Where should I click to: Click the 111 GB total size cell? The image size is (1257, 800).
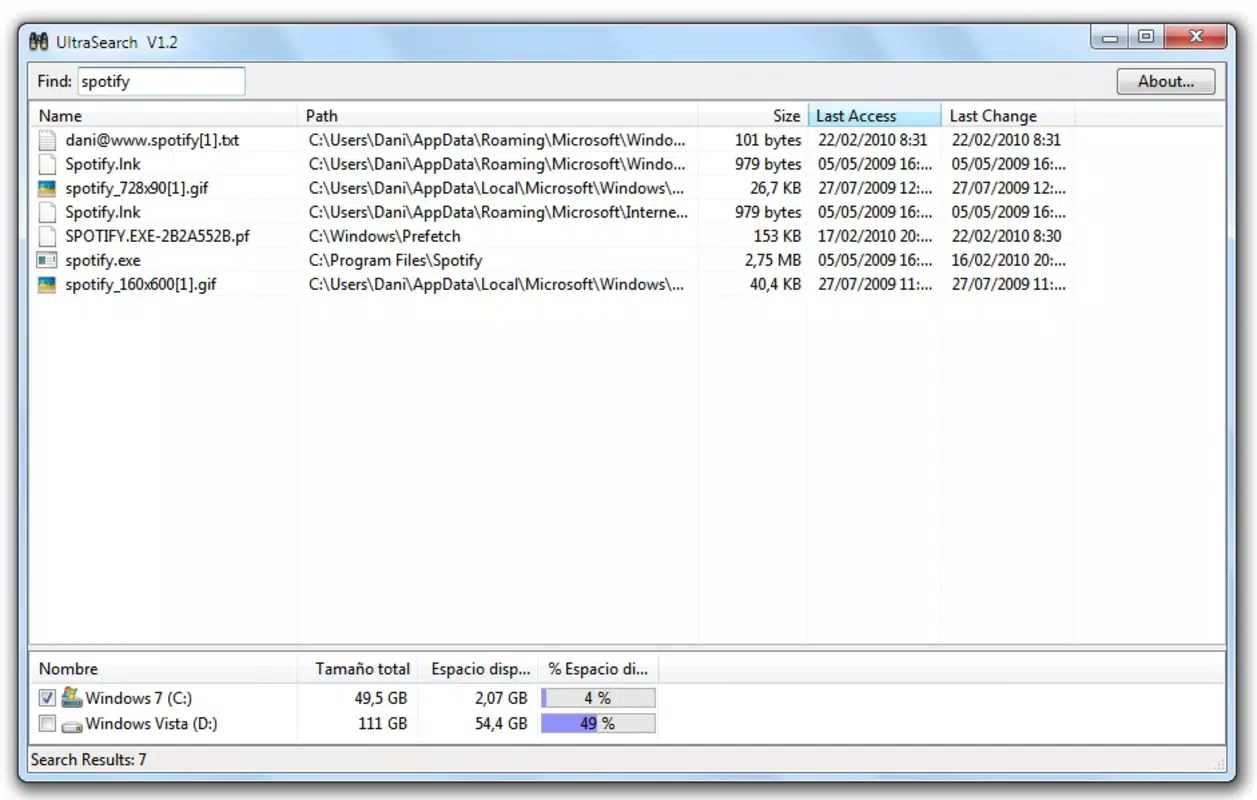[x=382, y=723]
